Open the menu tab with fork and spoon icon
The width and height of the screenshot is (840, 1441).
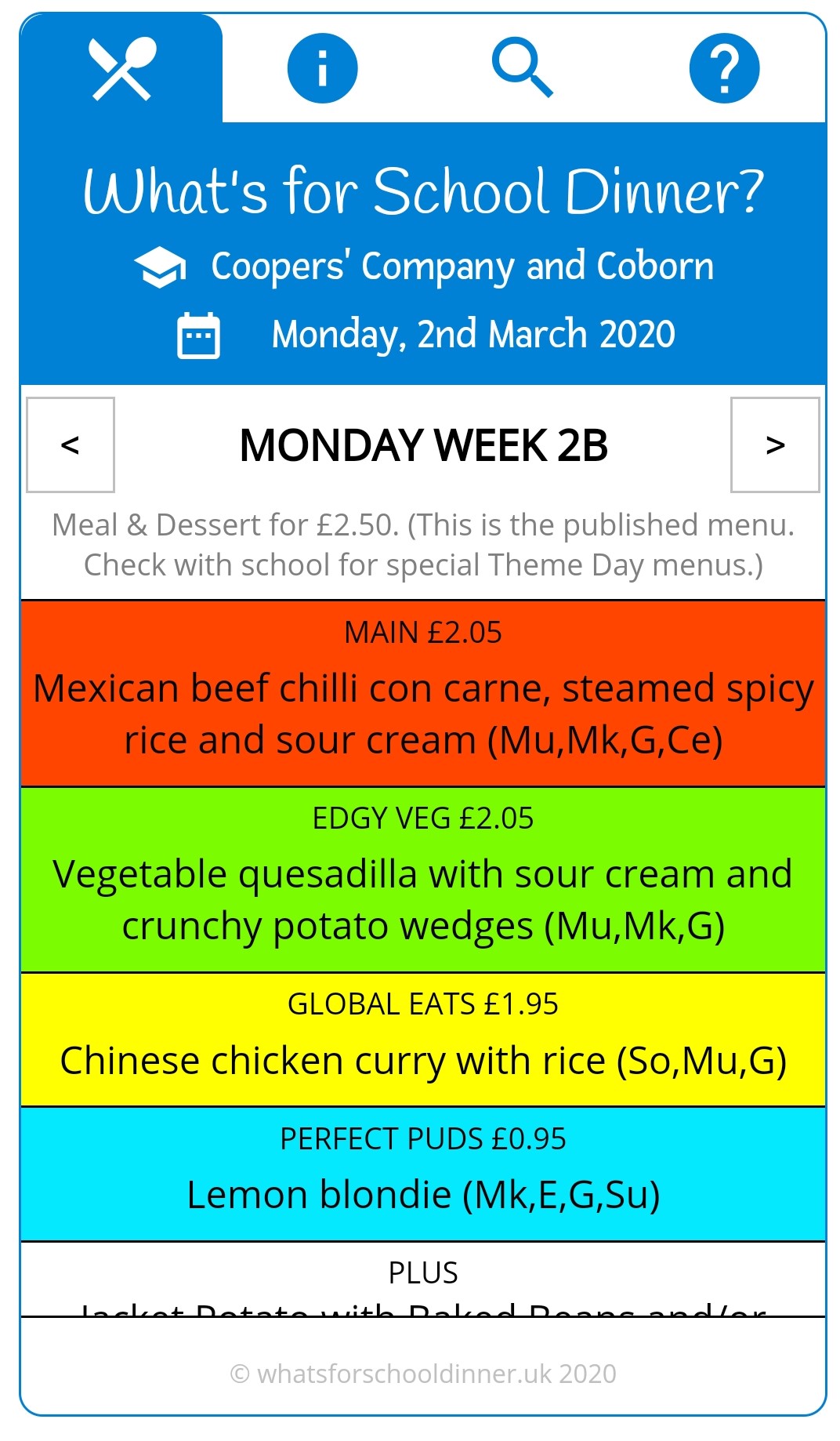[121, 69]
